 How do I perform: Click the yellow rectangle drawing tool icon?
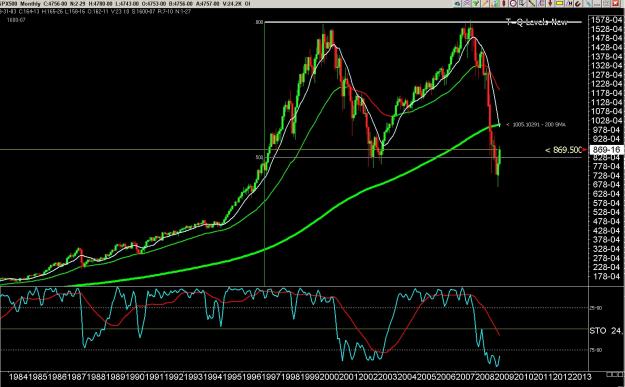tap(559, 4)
